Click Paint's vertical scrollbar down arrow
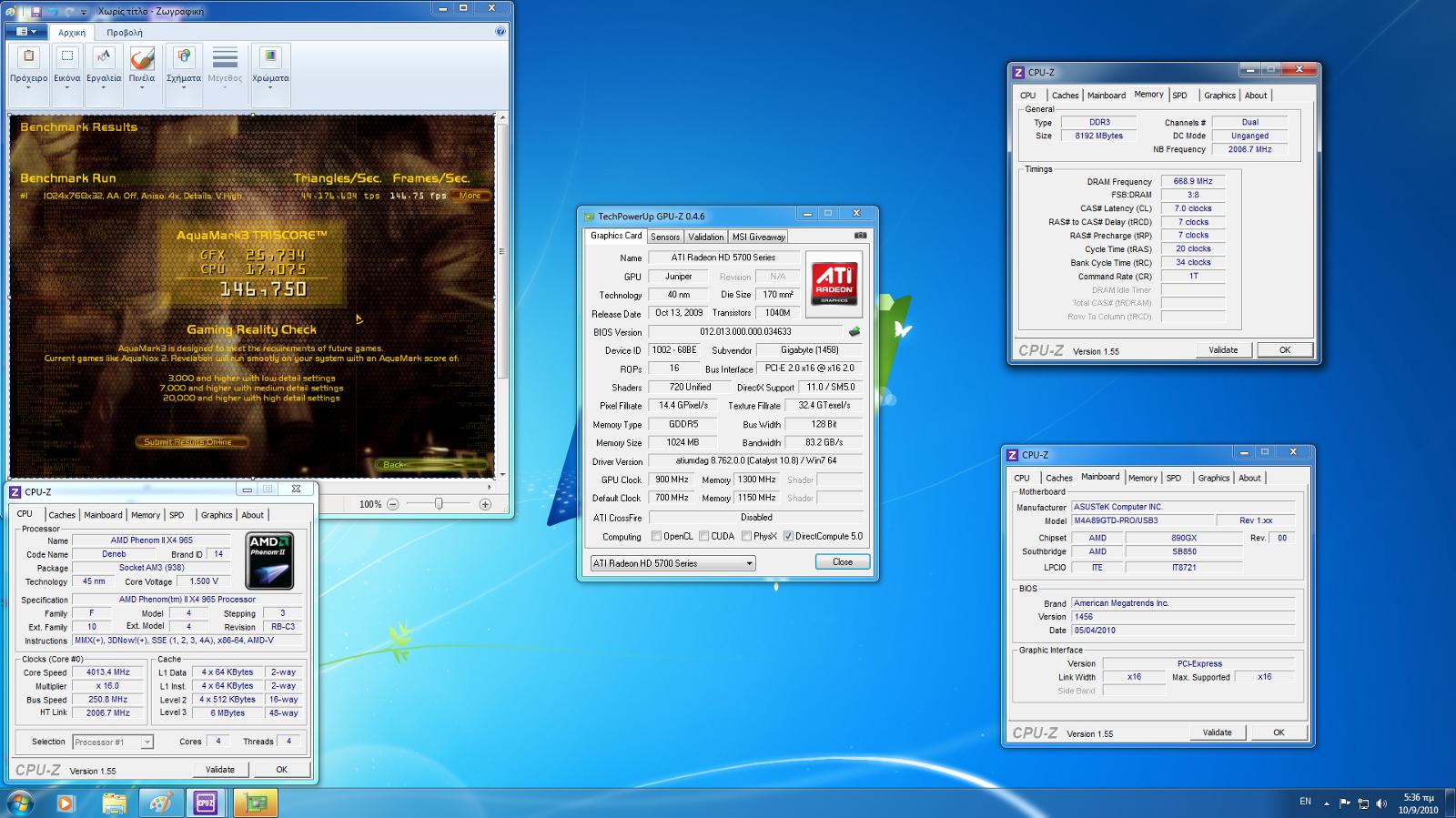Screen dimensions: 1456x818 pos(501,474)
